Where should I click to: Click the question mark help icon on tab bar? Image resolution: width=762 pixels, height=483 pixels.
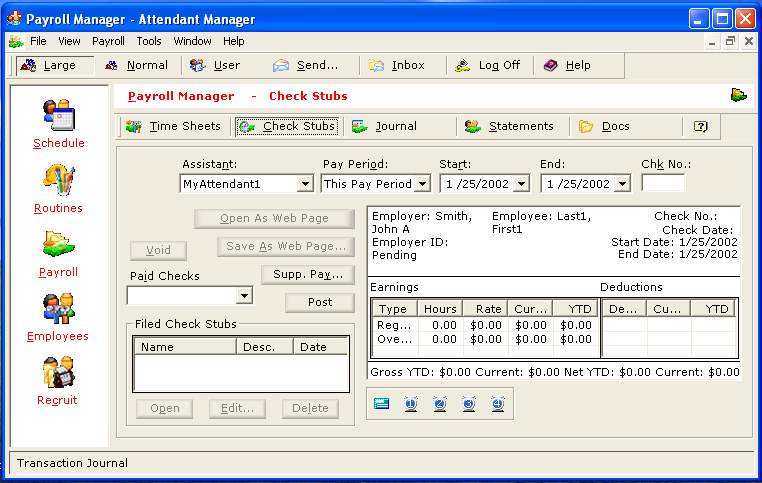pyautogui.click(x=701, y=127)
